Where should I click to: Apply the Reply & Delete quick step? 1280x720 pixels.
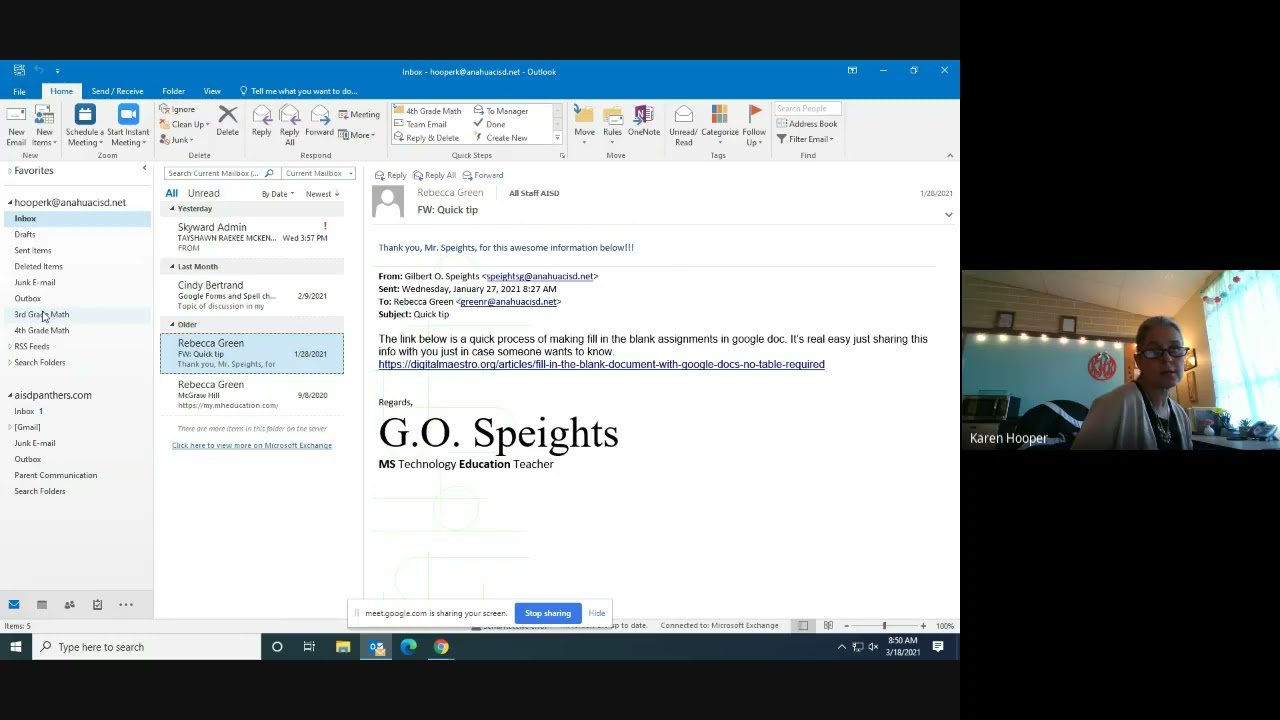[x=428, y=138]
